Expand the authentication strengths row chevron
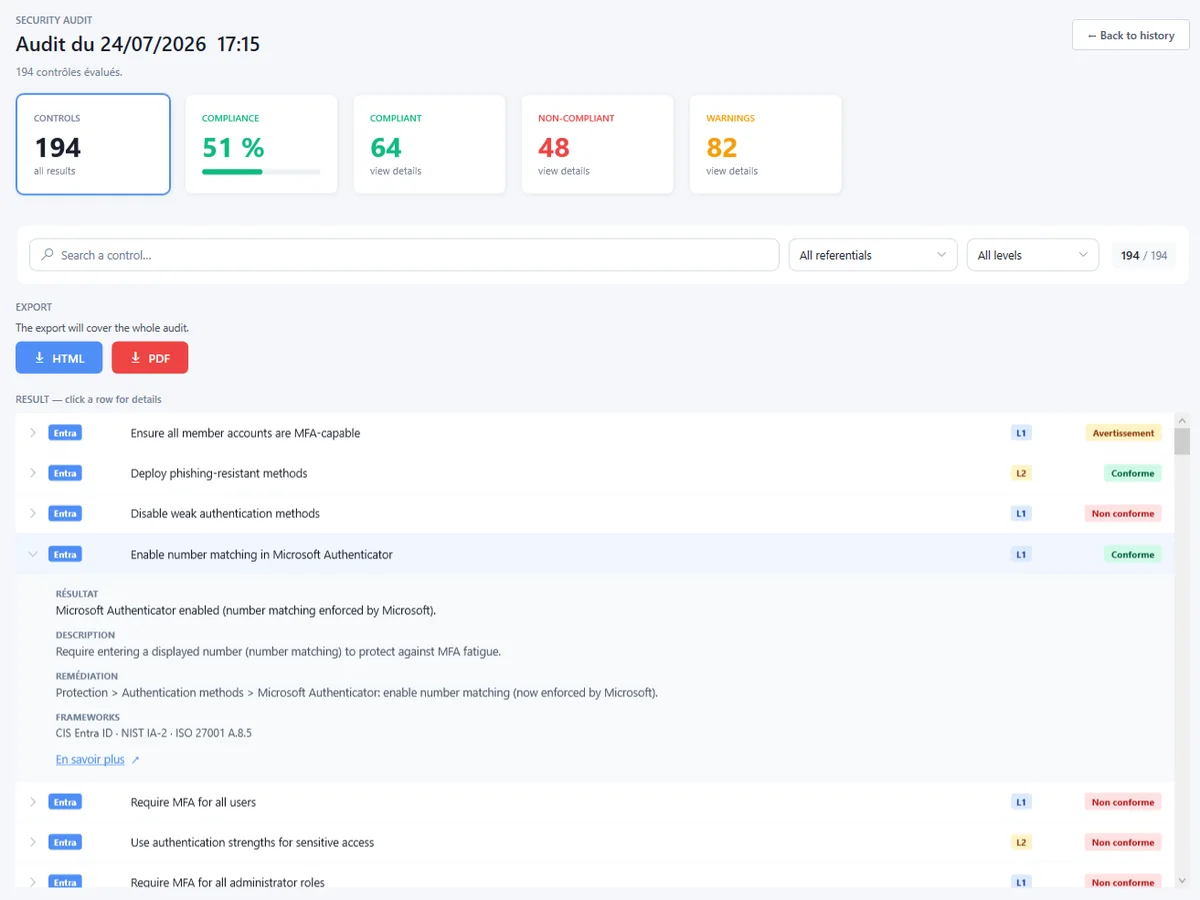This screenshot has height=900, width=1200. click(33, 842)
